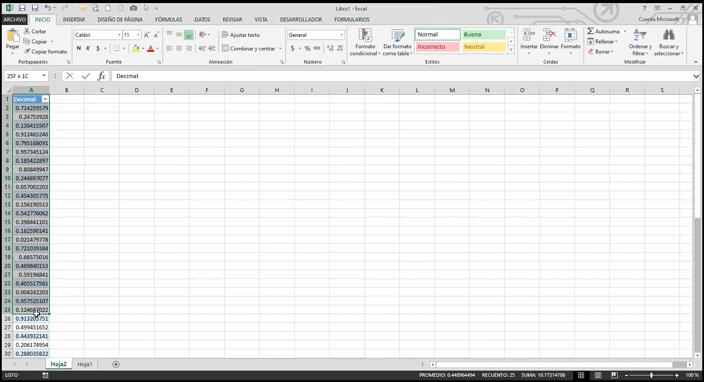Image resolution: width=704 pixels, height=382 pixels.
Task: Toggle bold N formatting
Action: coord(79,48)
